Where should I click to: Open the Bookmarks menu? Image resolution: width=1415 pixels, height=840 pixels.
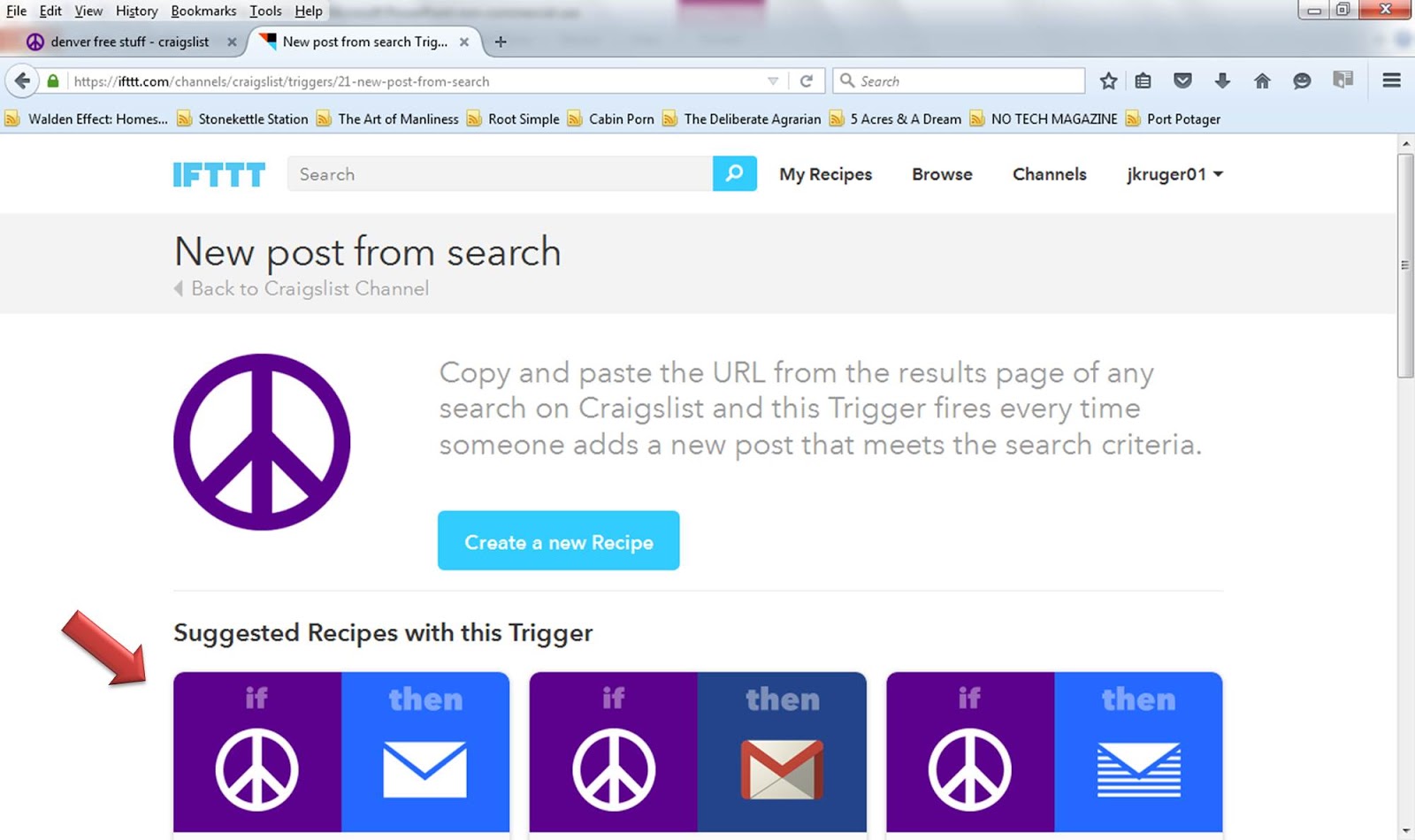[x=203, y=11]
